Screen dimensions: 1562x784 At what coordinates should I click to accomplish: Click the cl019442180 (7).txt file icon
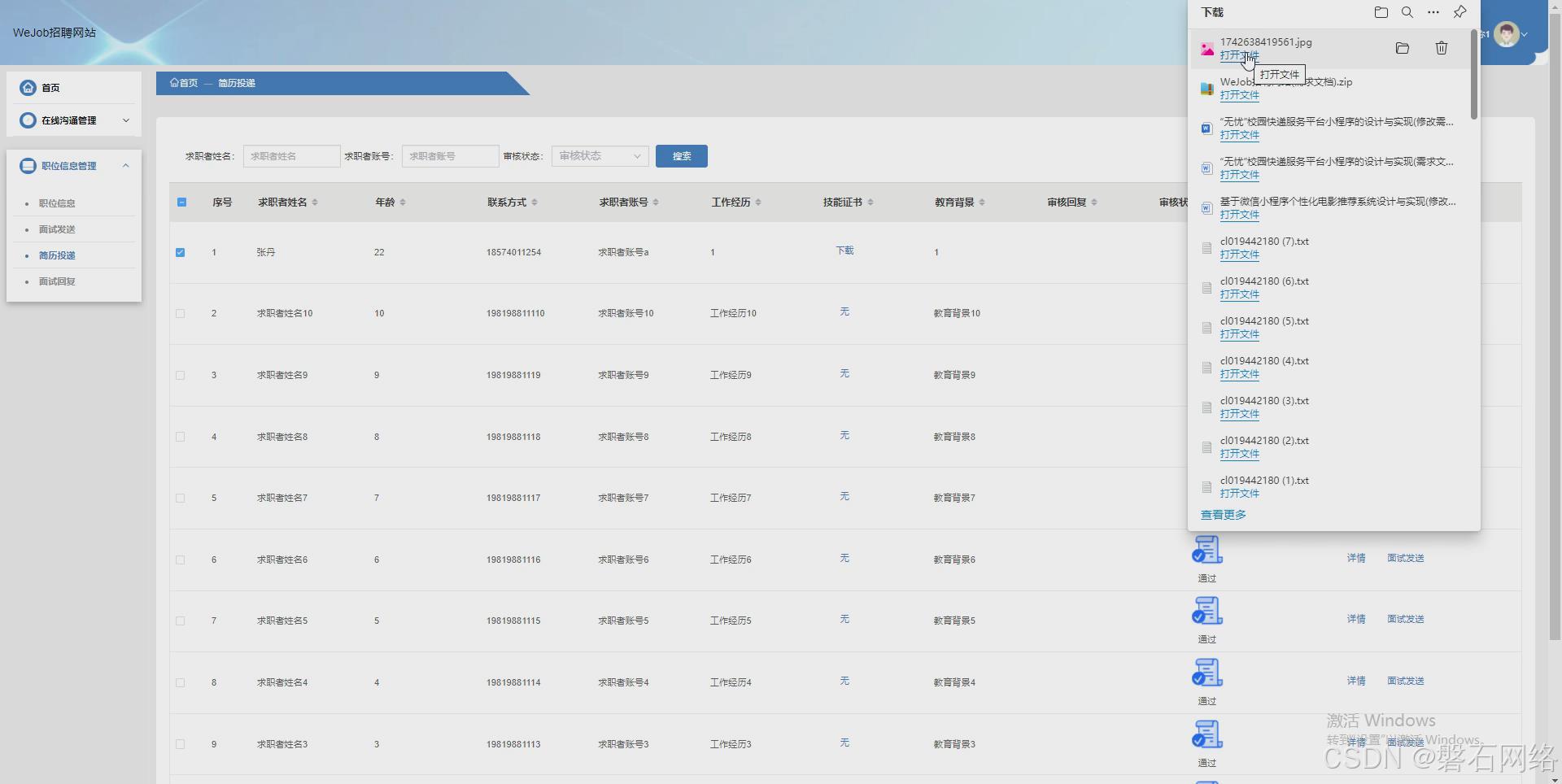1207,248
